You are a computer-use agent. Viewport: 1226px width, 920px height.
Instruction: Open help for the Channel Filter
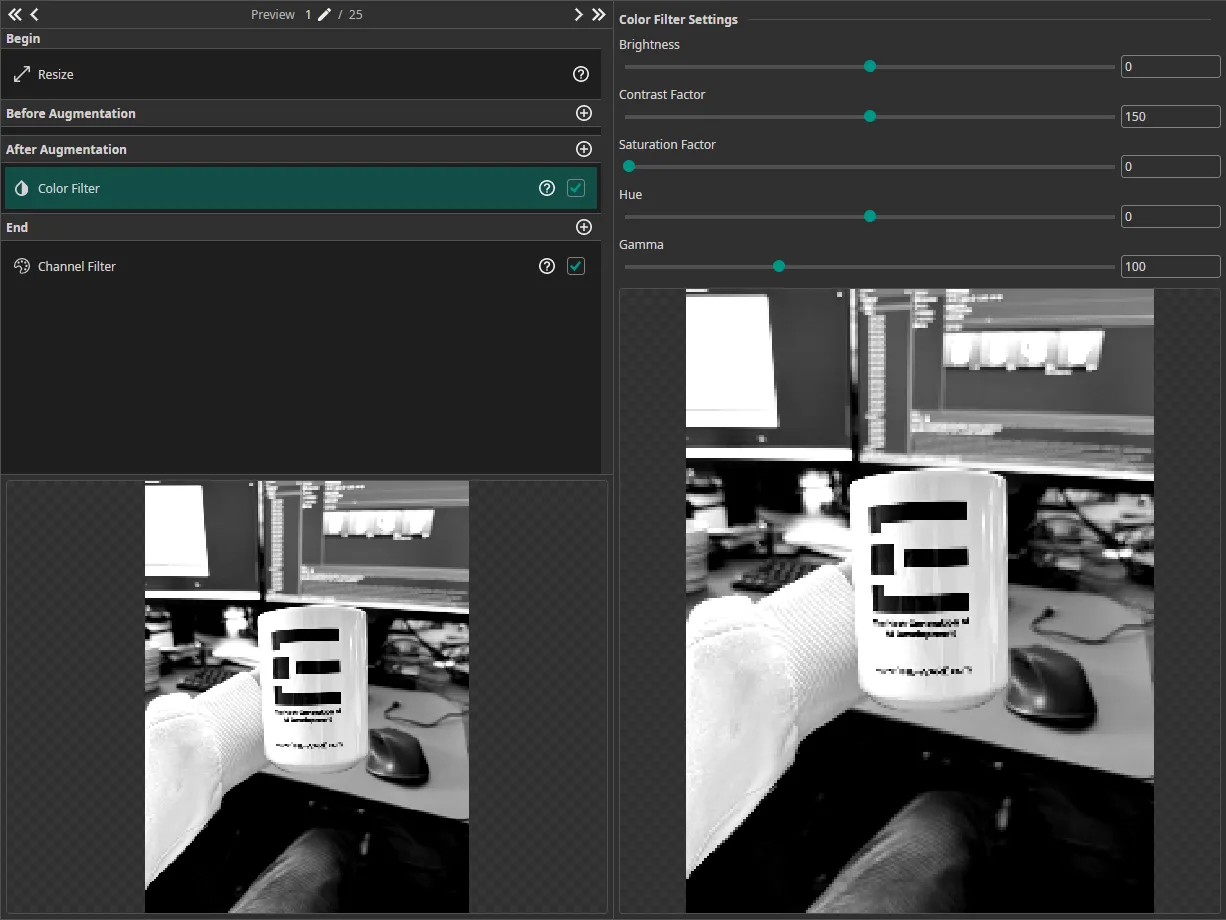546,265
